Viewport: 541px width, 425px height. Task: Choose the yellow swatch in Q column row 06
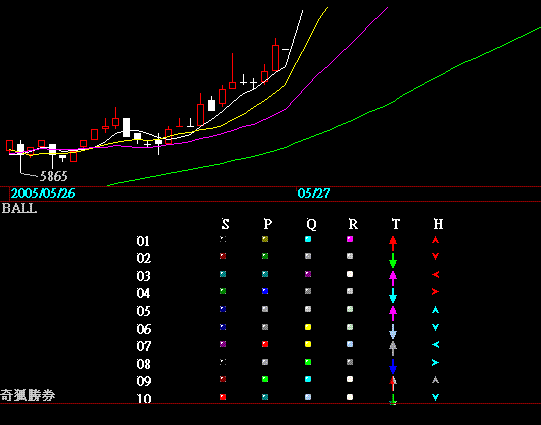click(x=308, y=327)
